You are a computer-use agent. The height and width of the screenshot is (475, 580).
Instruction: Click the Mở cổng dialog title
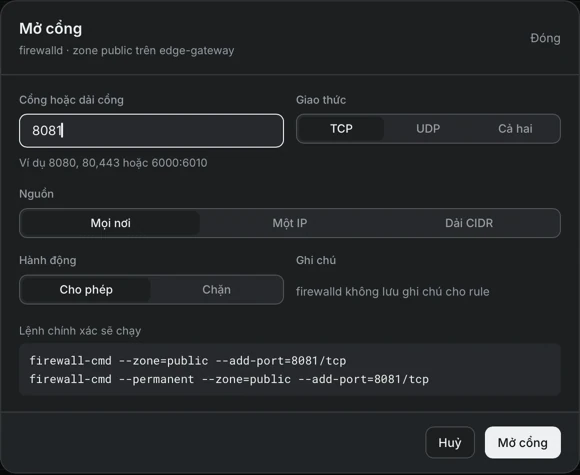(x=51, y=28)
